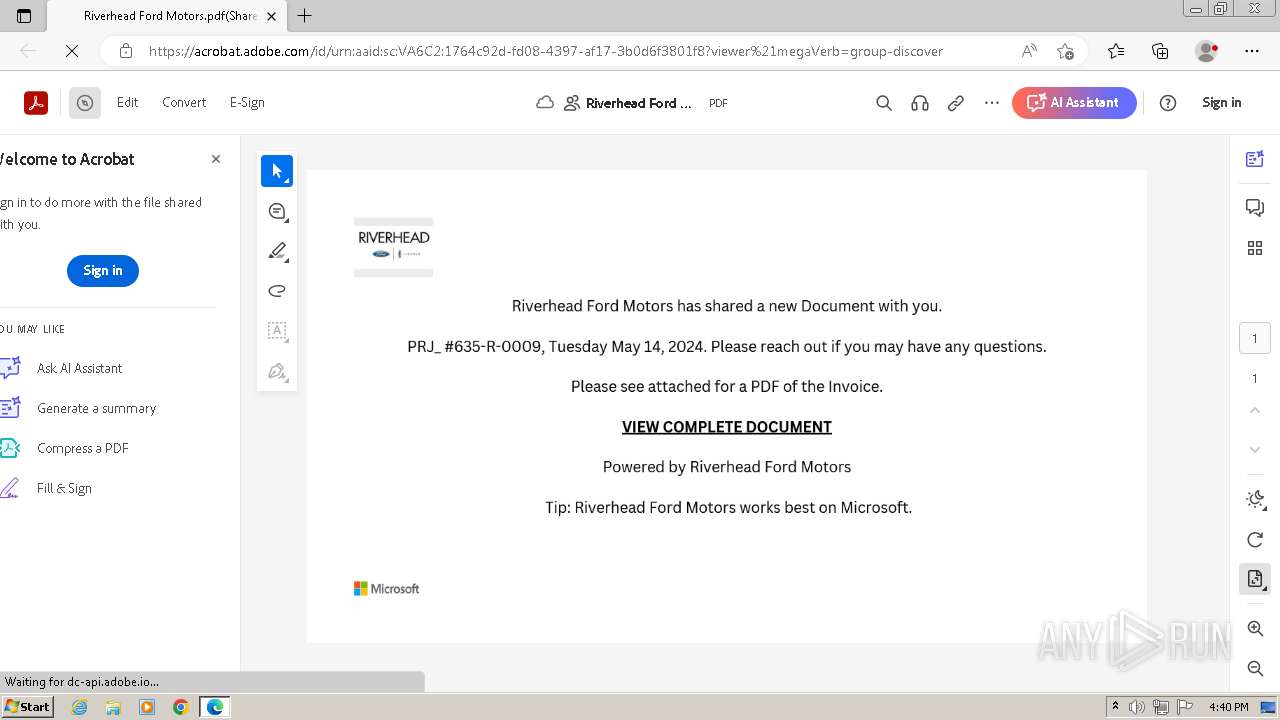
Task: Select the add text box tool
Action: (x=277, y=331)
